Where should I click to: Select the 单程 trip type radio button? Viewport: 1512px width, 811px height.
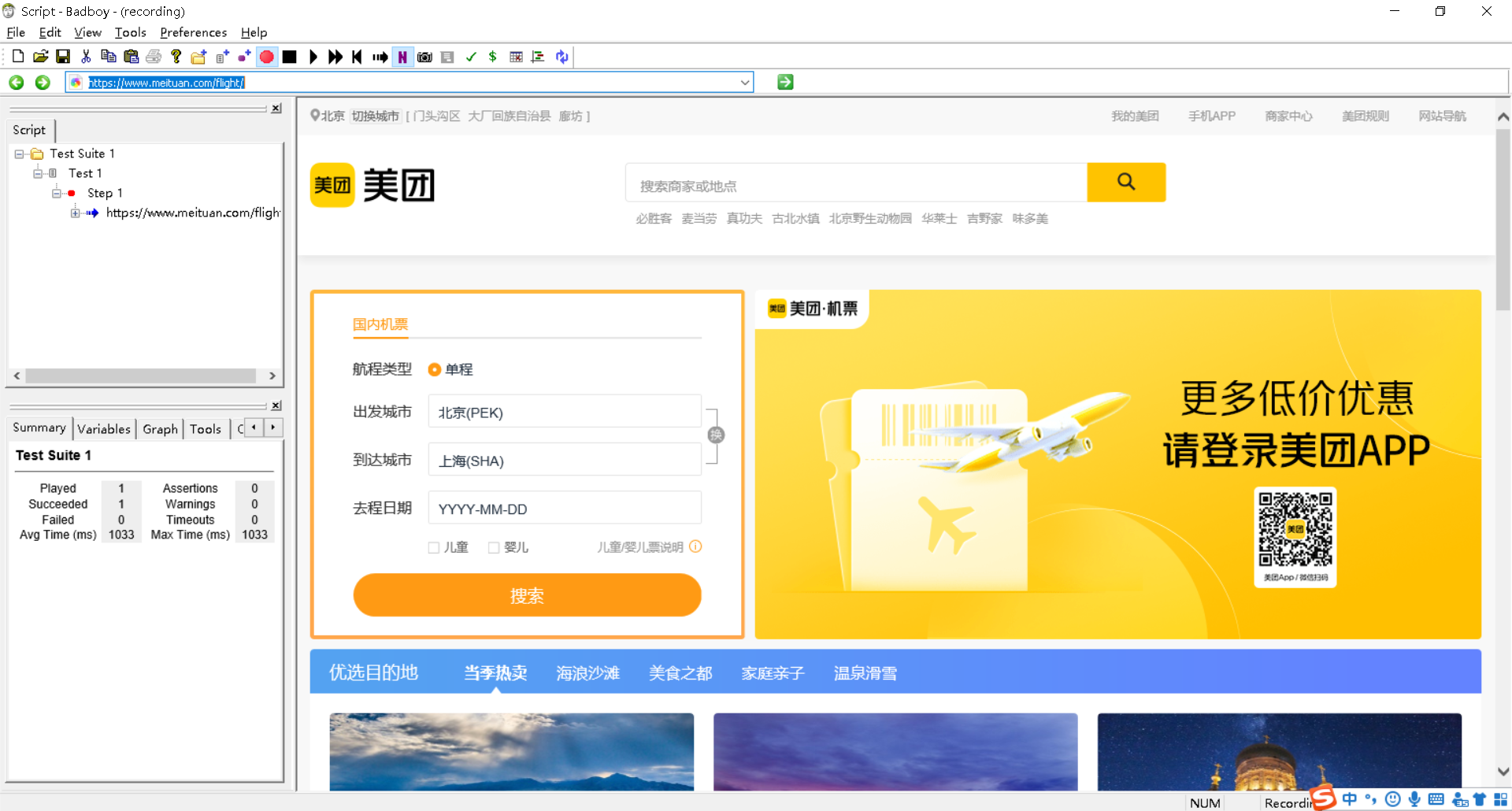click(x=434, y=368)
